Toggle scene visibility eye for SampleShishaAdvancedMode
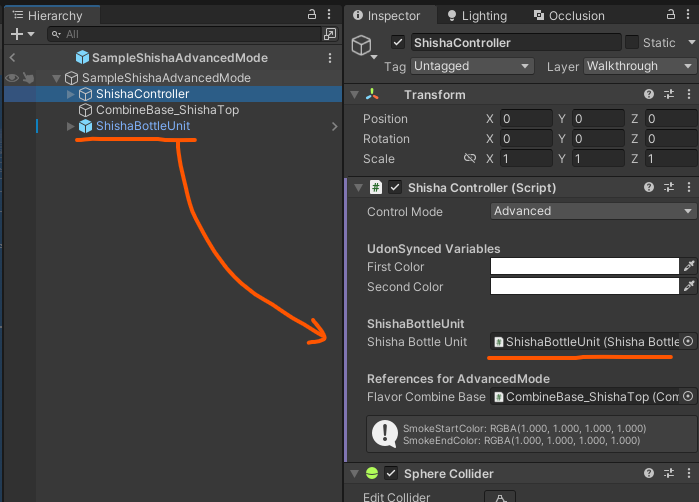699x502 pixels. (x=12, y=78)
